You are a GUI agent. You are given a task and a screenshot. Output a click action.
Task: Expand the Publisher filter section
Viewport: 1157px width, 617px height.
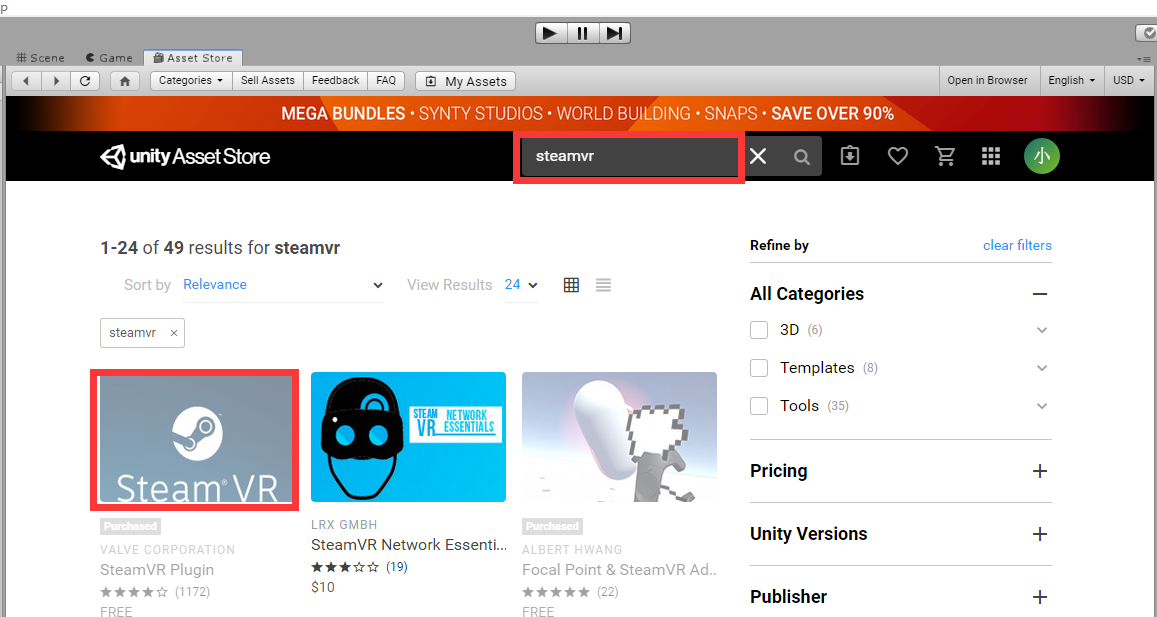tap(1040, 596)
